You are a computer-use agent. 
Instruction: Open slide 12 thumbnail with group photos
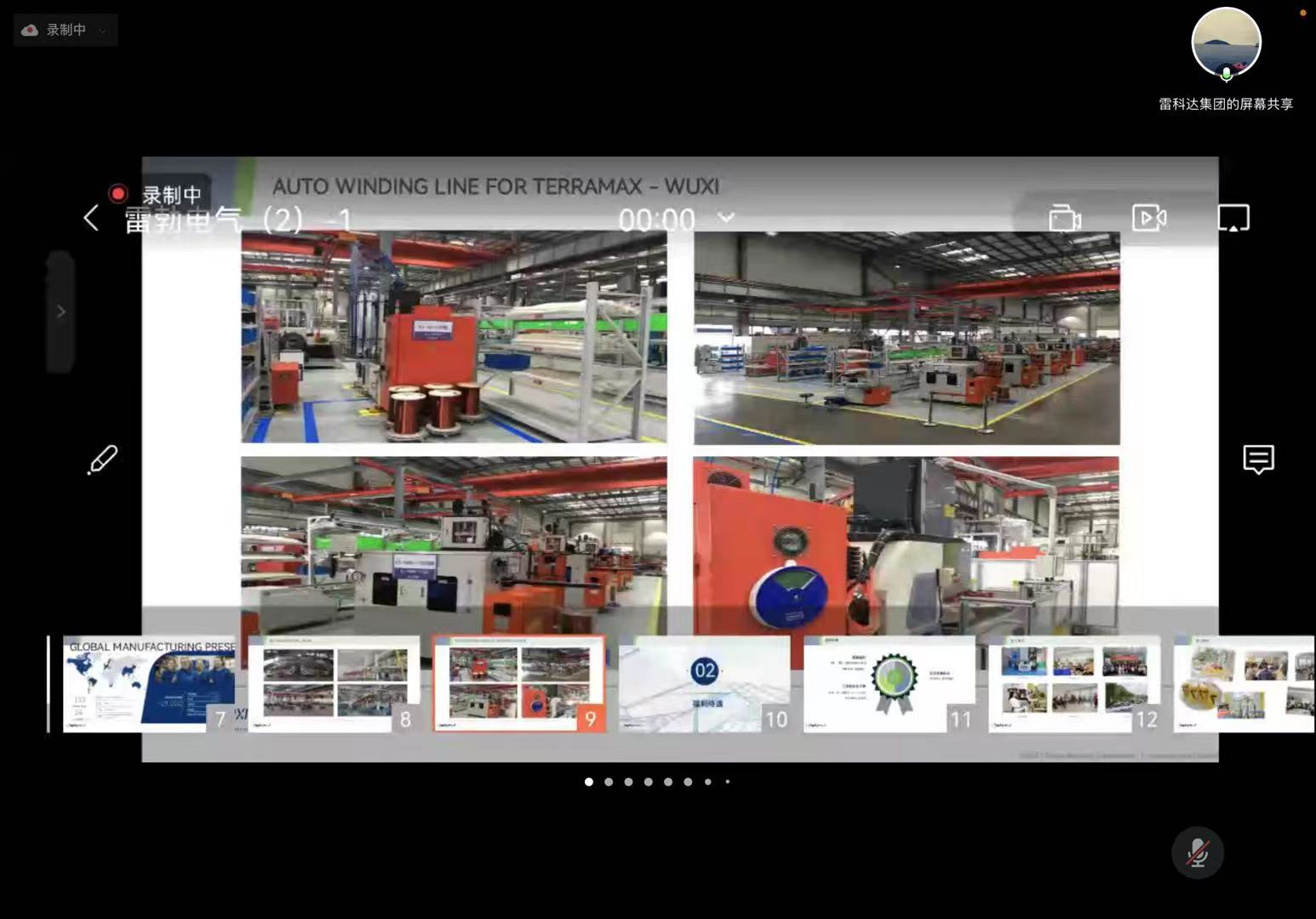click(1074, 683)
